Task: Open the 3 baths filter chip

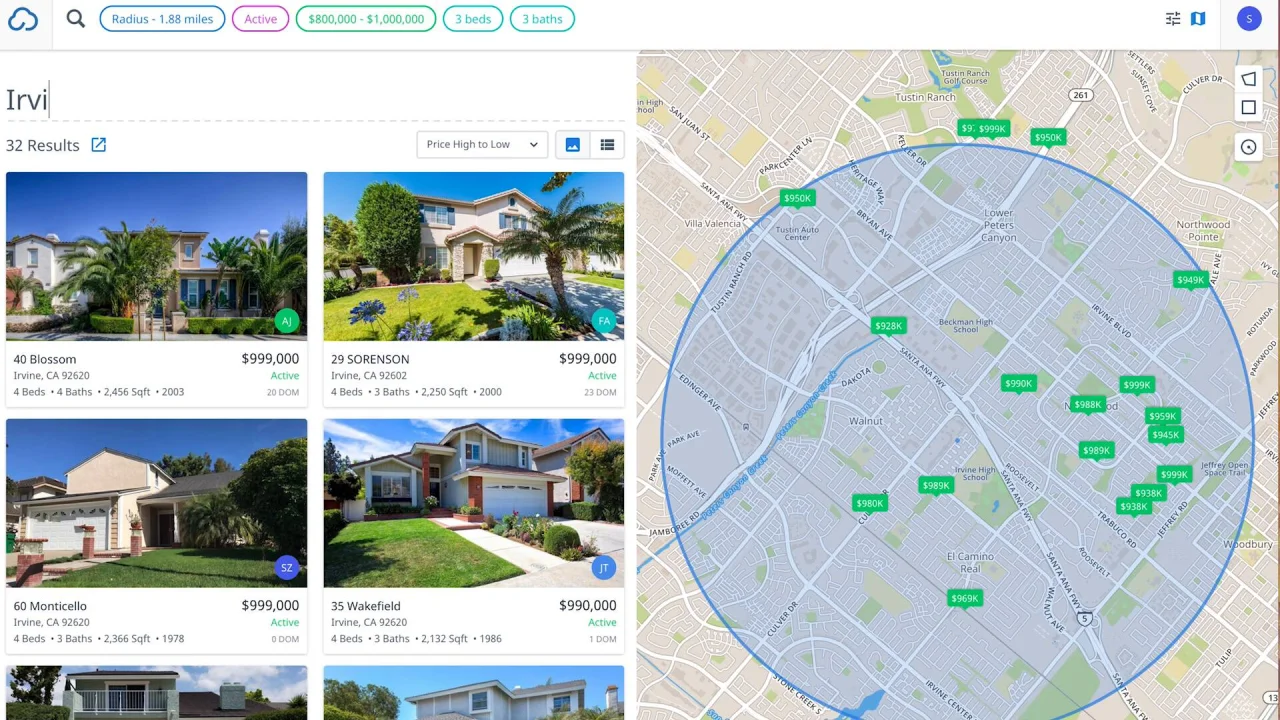Action: click(542, 19)
